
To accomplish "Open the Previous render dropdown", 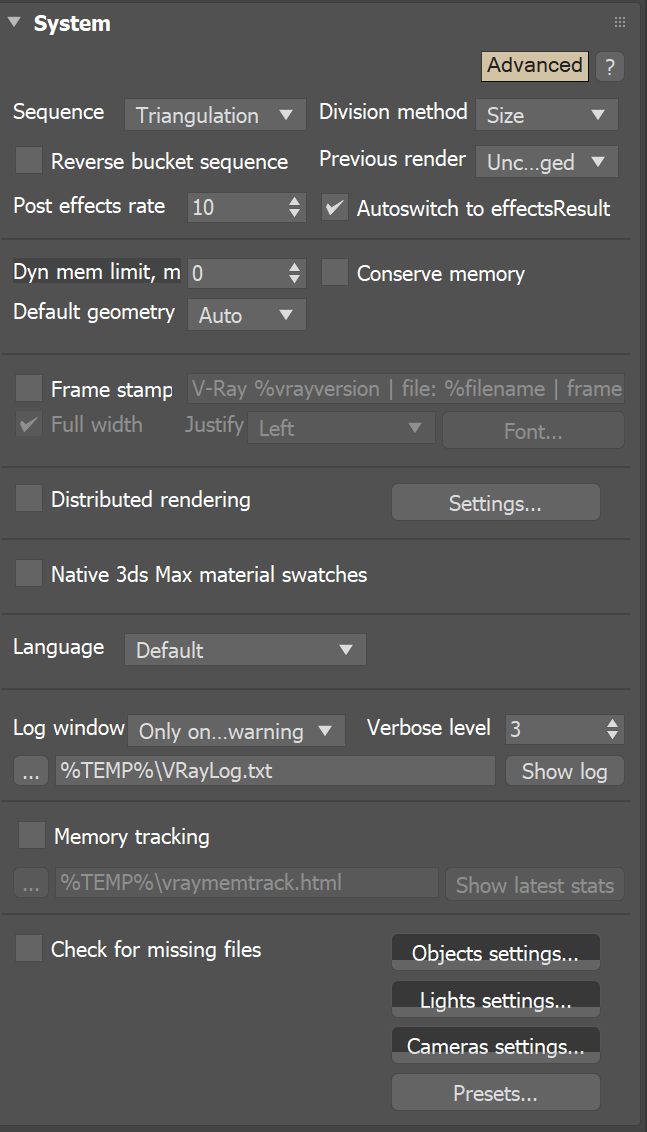I will point(546,161).
